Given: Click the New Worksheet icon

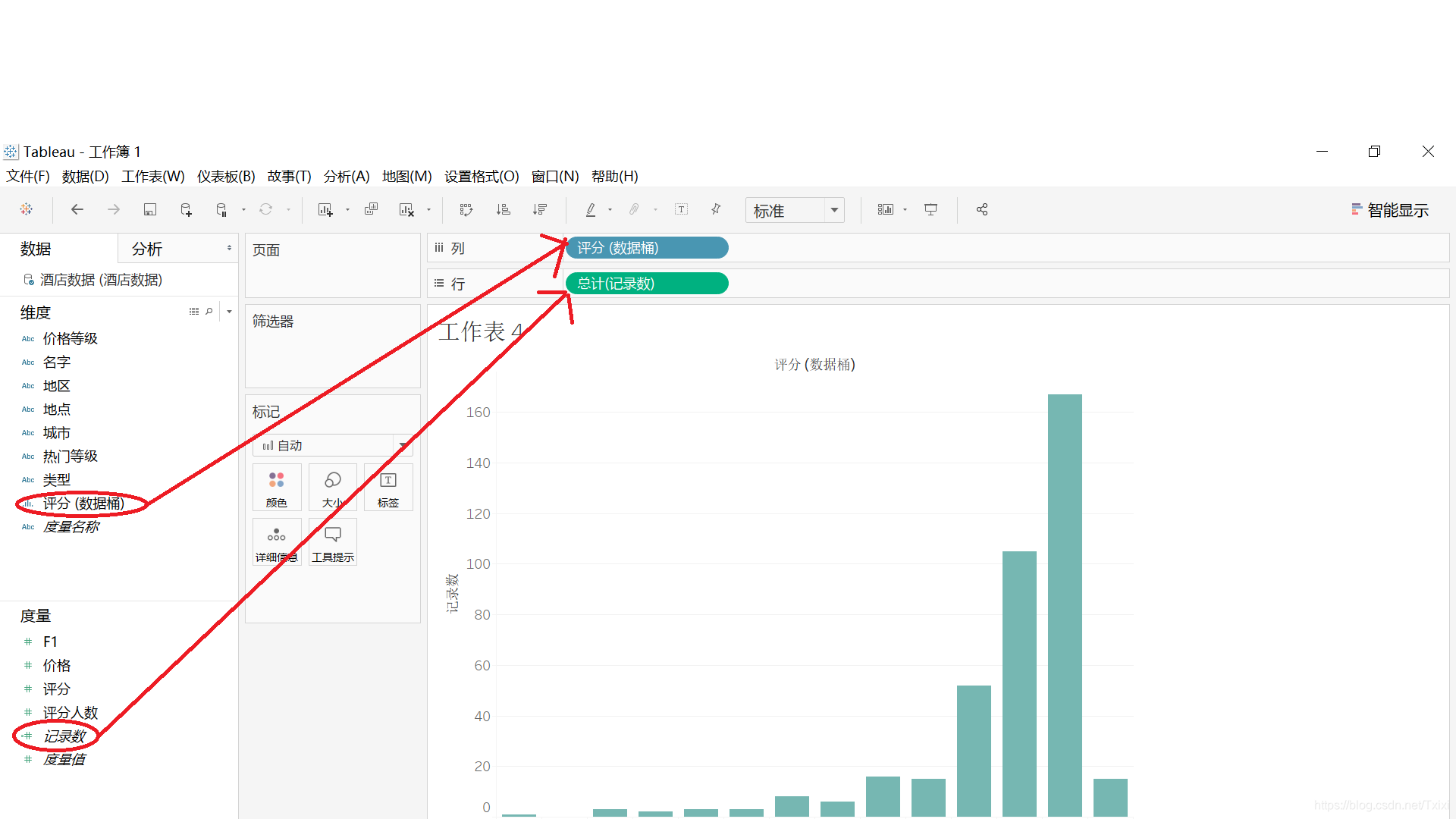Looking at the screenshot, I should [x=325, y=209].
